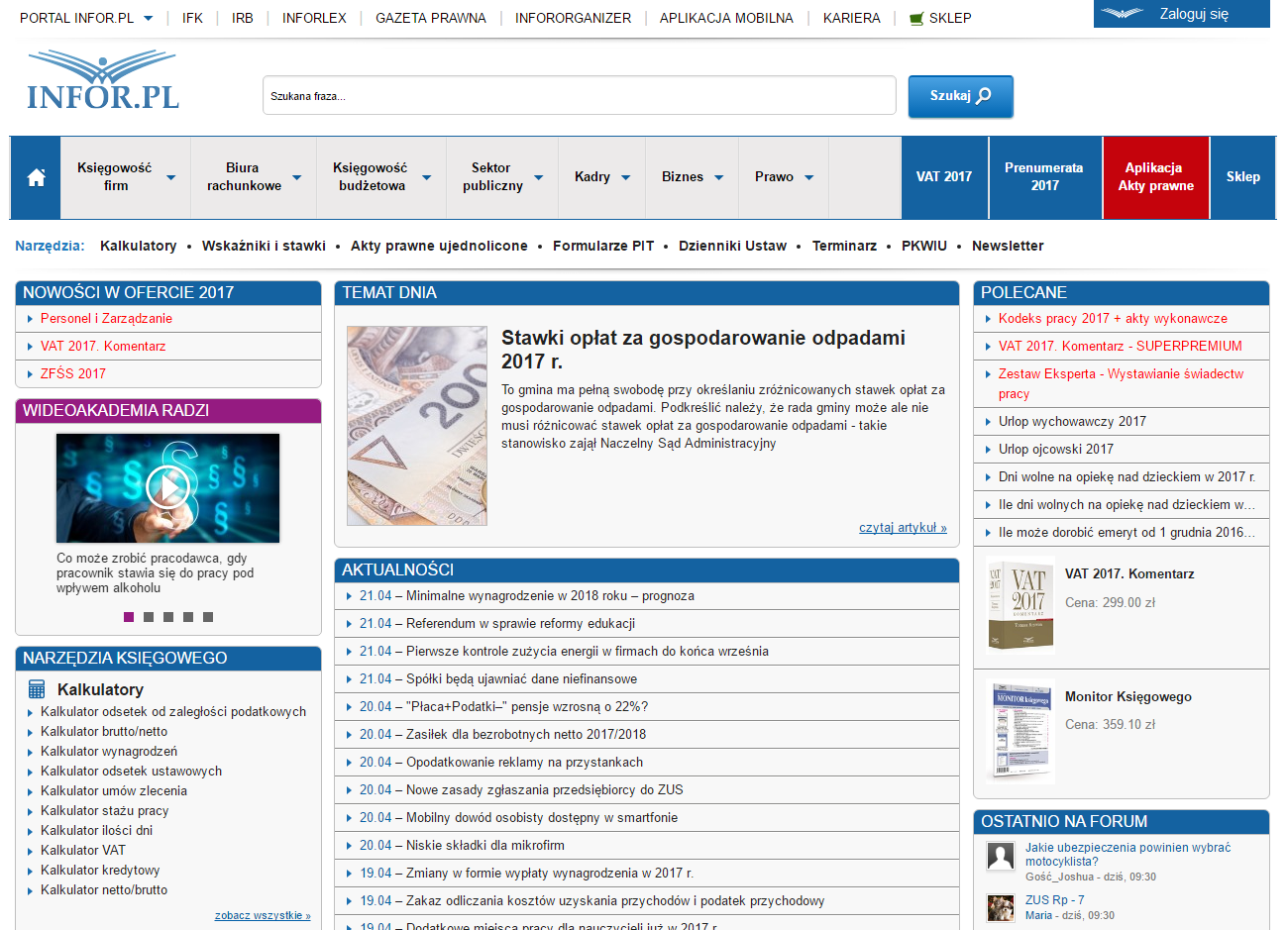Switch to the third video carousel dot
Image resolution: width=1288 pixels, height=930 pixels.
168,617
